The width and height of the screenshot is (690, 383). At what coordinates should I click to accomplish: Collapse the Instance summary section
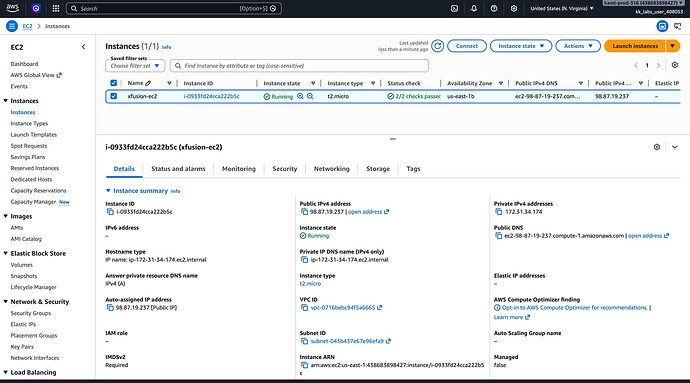pos(108,191)
